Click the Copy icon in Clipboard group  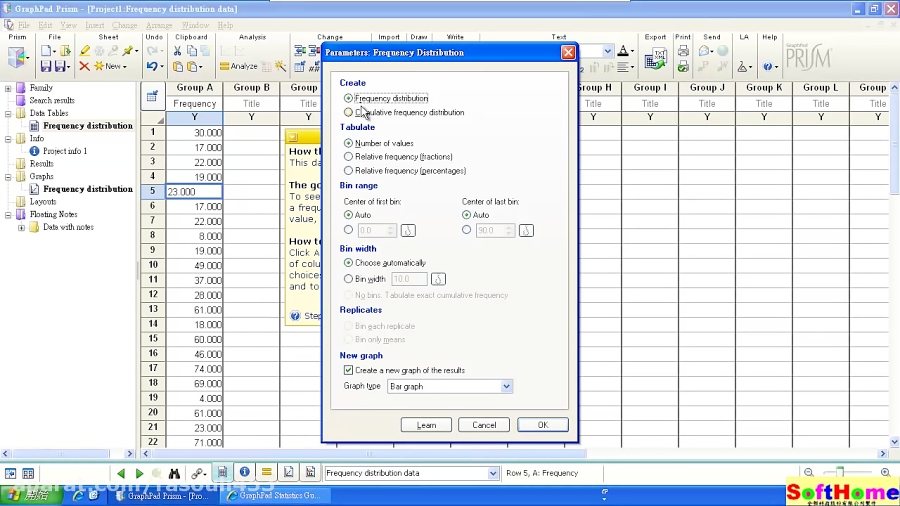[x=192, y=51]
